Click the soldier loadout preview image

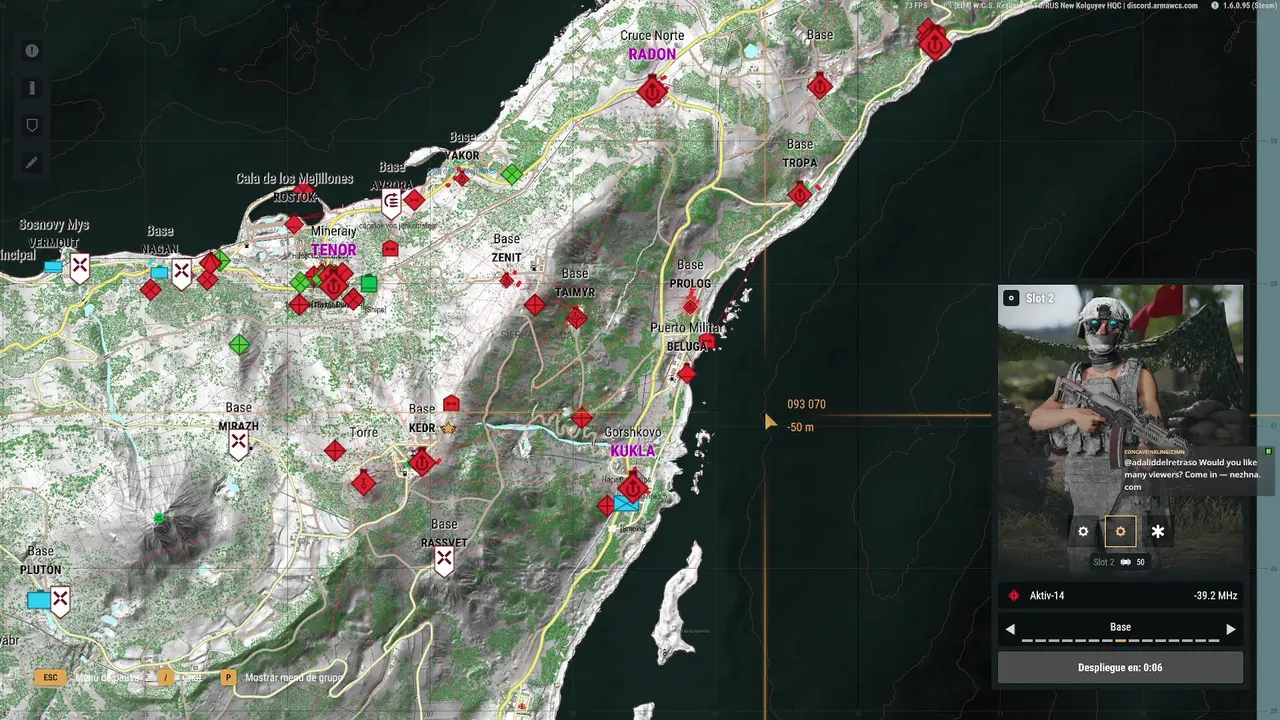click(1120, 428)
